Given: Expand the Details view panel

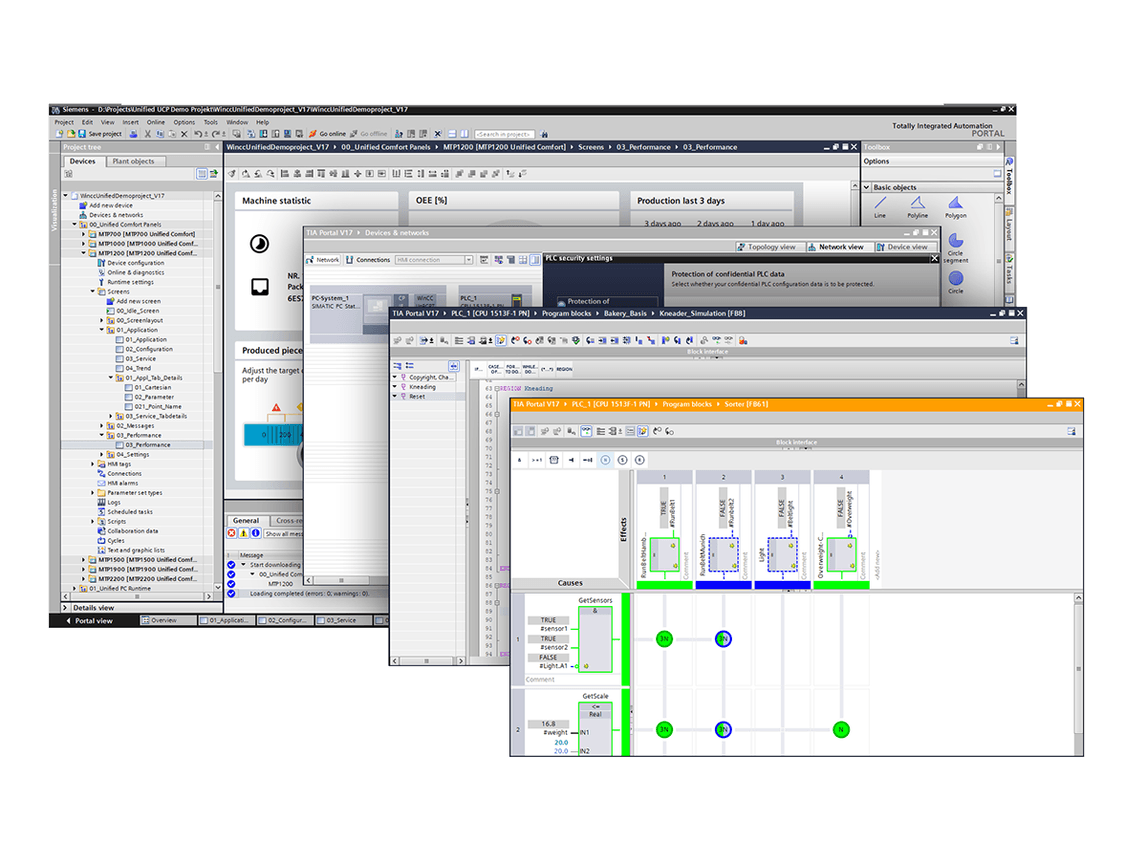Looking at the screenshot, I should point(65,608).
